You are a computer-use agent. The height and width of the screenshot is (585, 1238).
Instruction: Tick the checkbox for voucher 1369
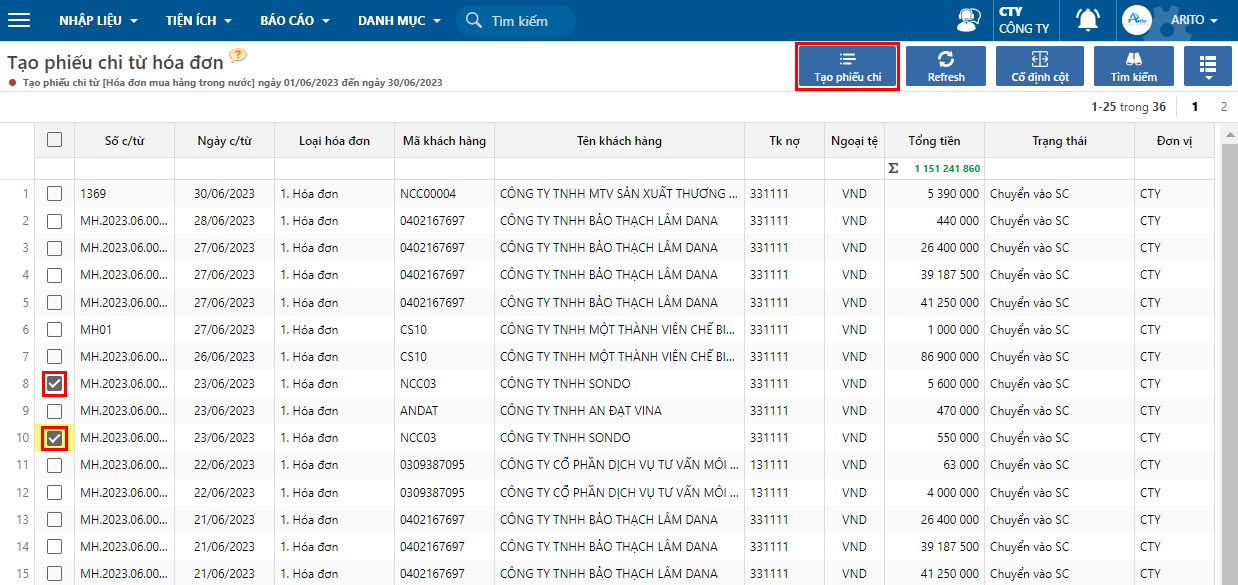click(55, 194)
